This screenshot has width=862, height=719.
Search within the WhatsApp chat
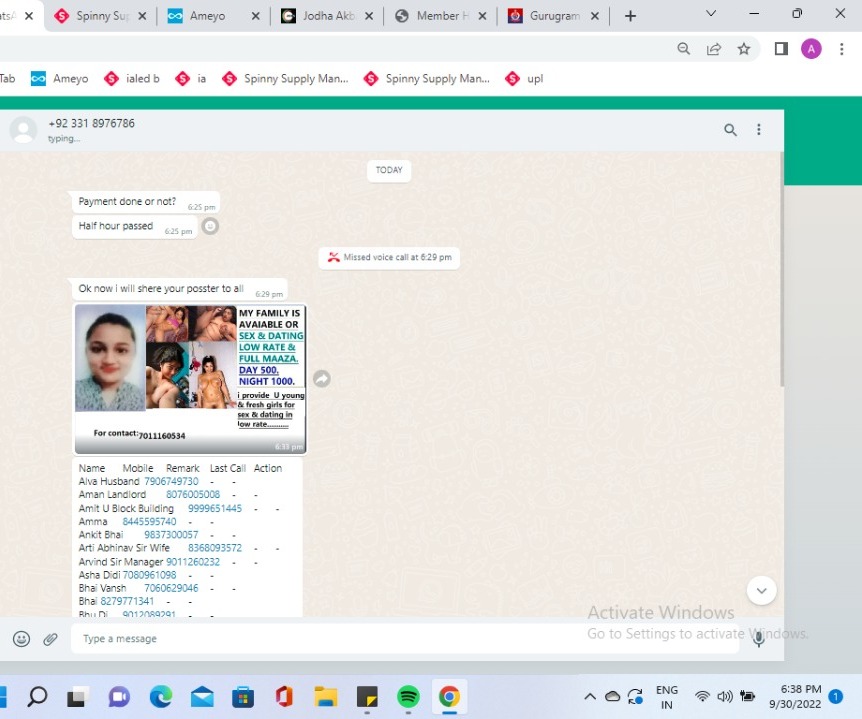730,130
